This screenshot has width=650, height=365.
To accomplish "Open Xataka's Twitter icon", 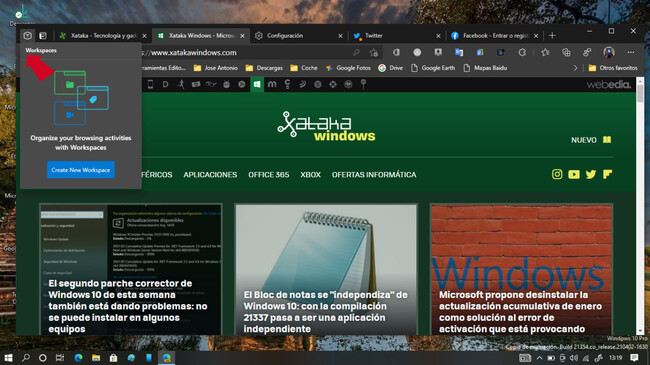I will pos(591,174).
